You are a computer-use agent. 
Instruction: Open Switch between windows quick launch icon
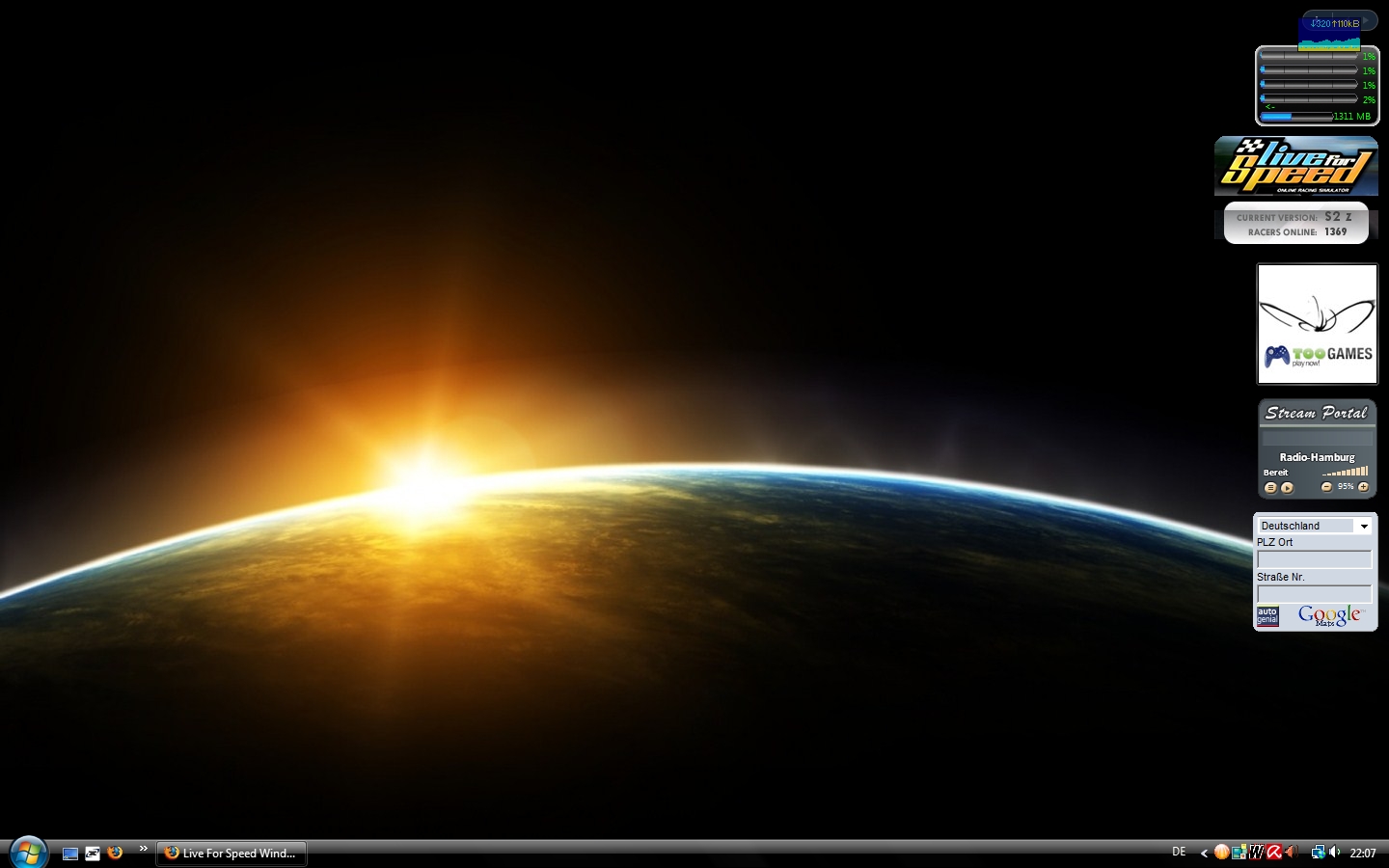[93, 854]
